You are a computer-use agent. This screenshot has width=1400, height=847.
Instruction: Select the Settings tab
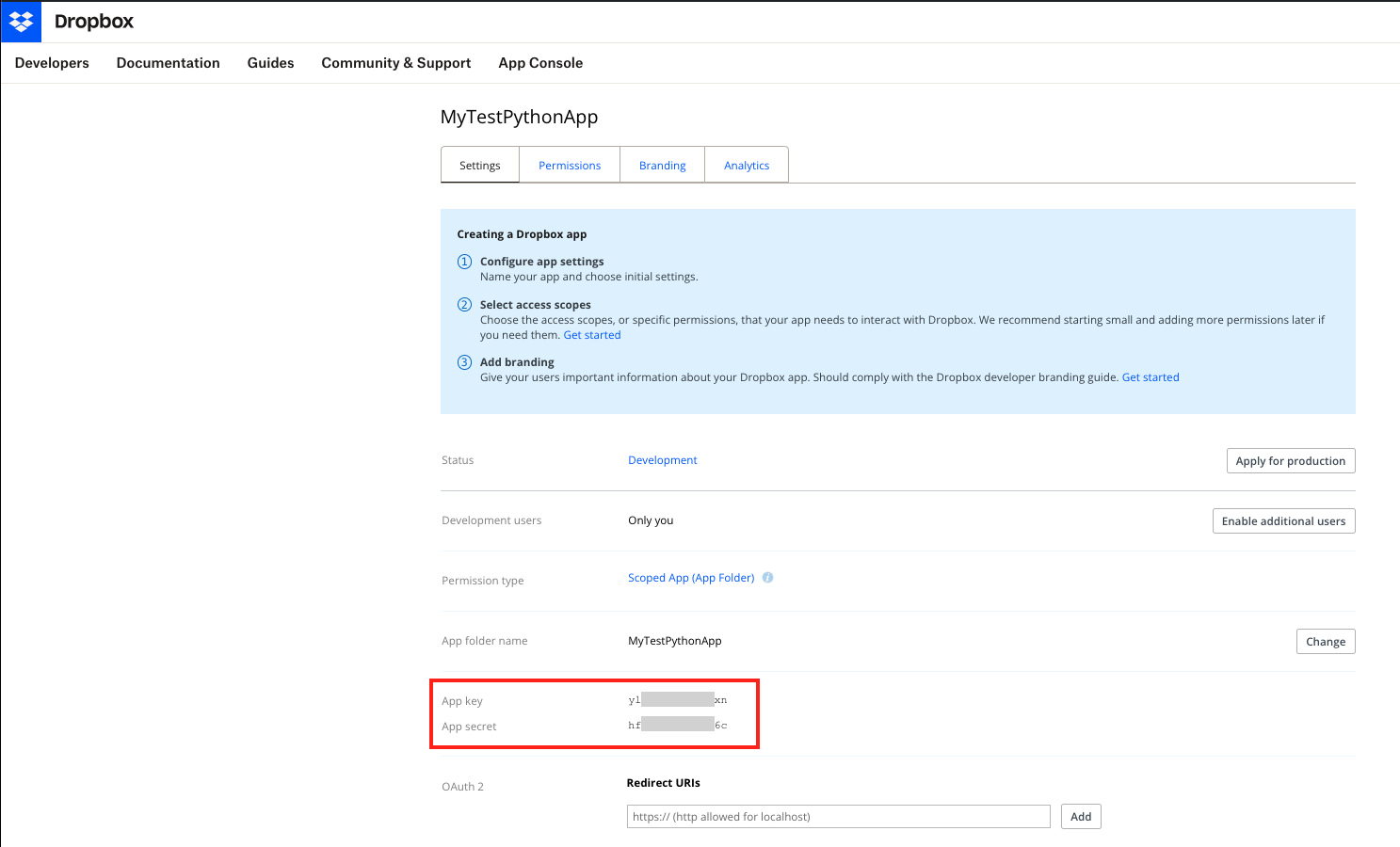(x=480, y=165)
